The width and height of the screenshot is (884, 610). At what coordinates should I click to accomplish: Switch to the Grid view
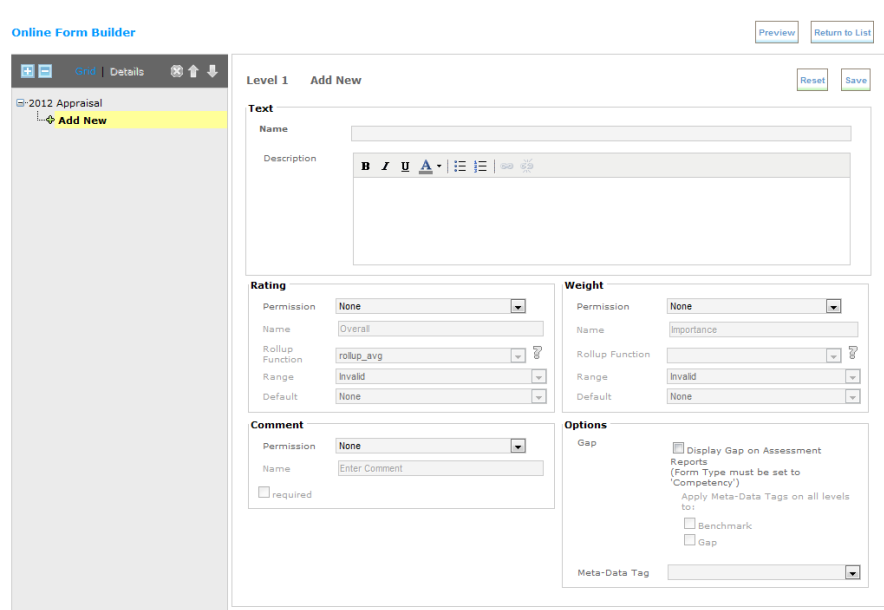[85, 72]
